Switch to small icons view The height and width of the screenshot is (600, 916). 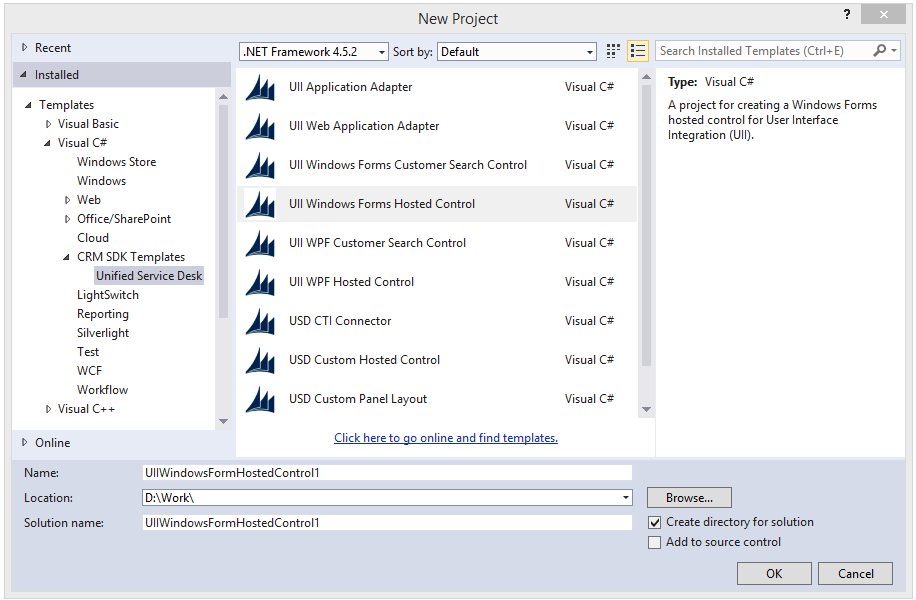tap(612, 50)
